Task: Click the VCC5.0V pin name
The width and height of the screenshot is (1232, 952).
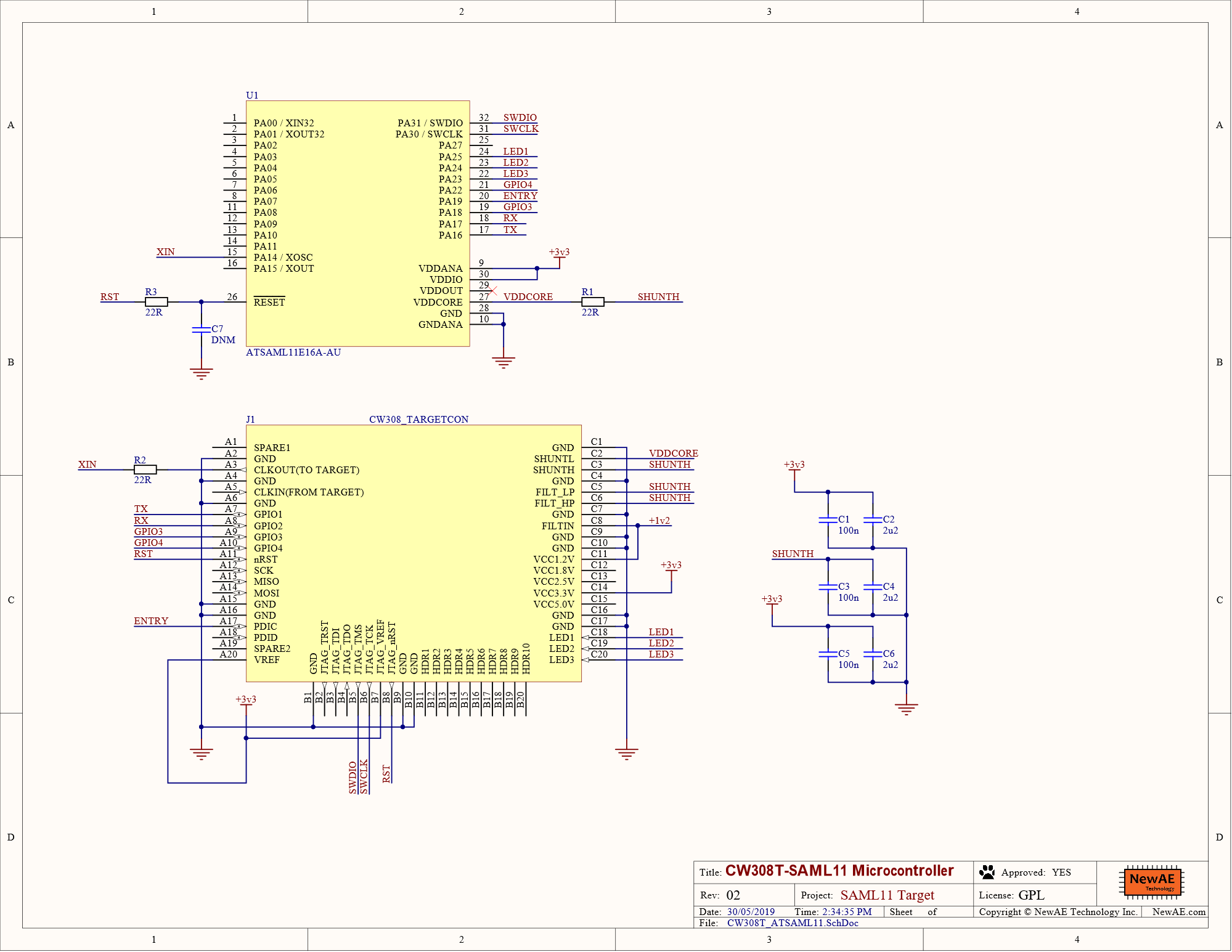Action: tap(553, 604)
